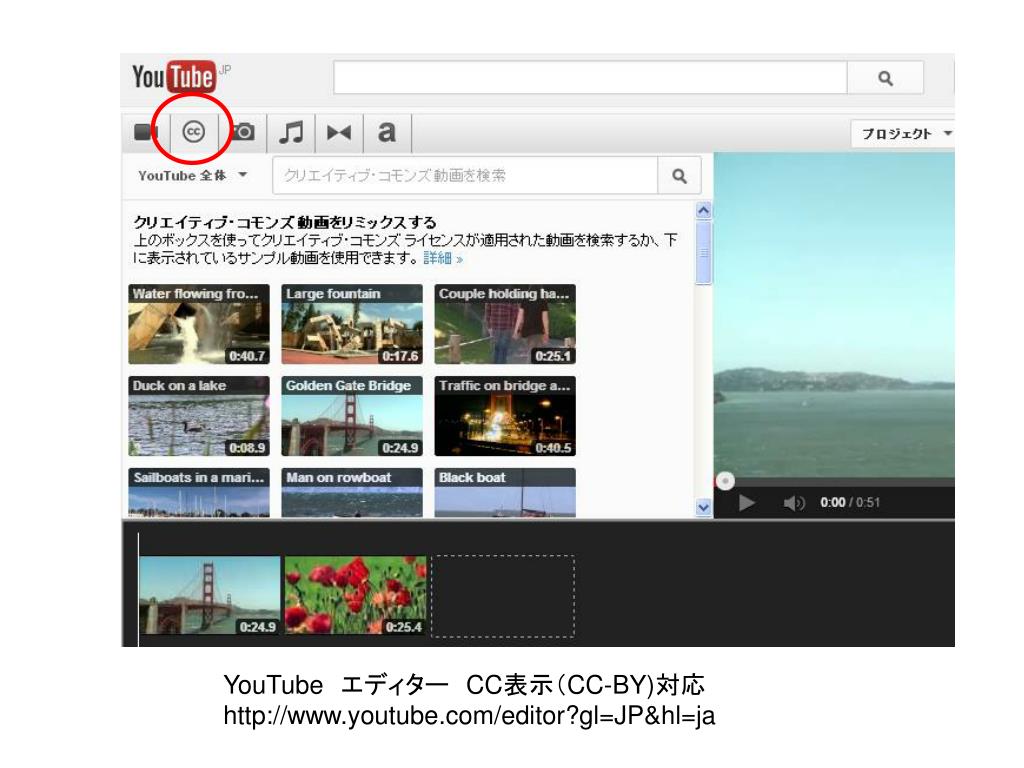Pick the 'Duck on a lake' clip

tap(199, 416)
